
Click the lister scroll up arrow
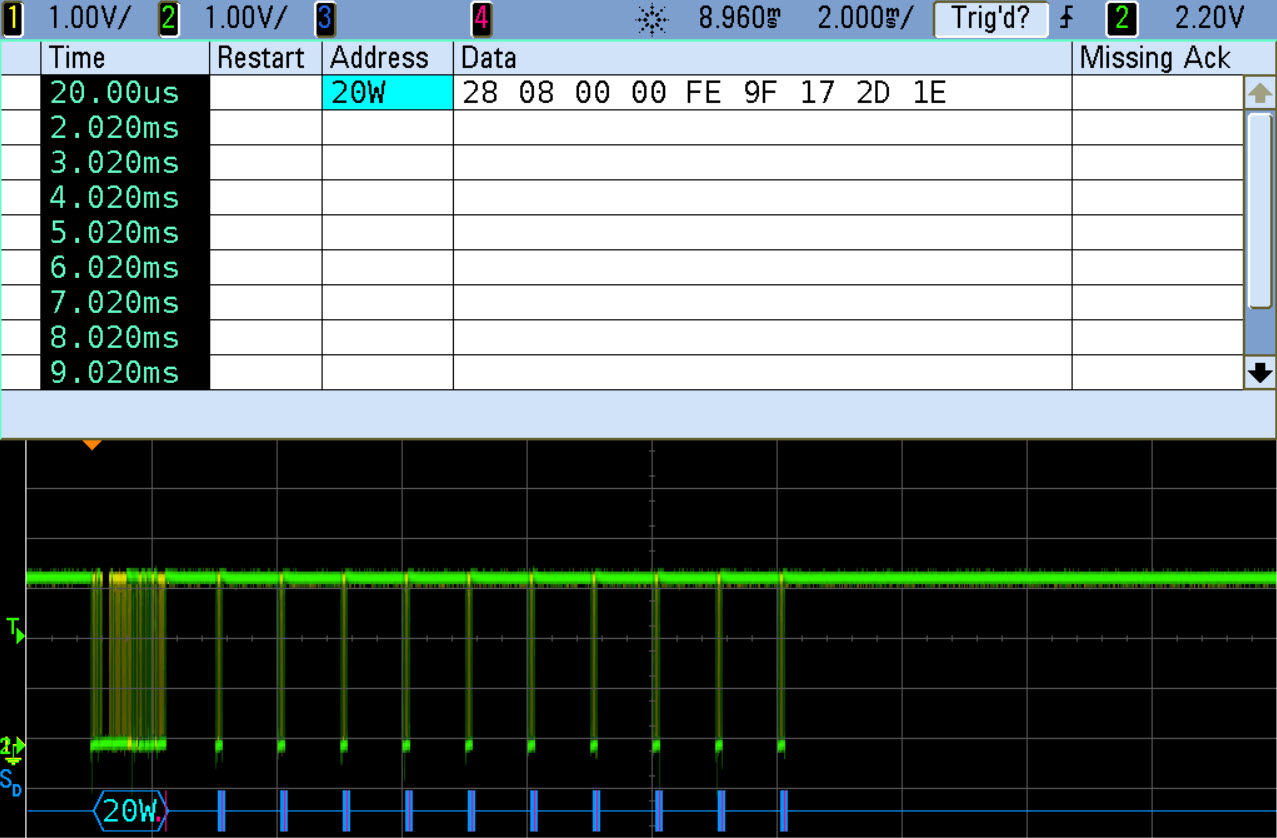click(x=1260, y=93)
